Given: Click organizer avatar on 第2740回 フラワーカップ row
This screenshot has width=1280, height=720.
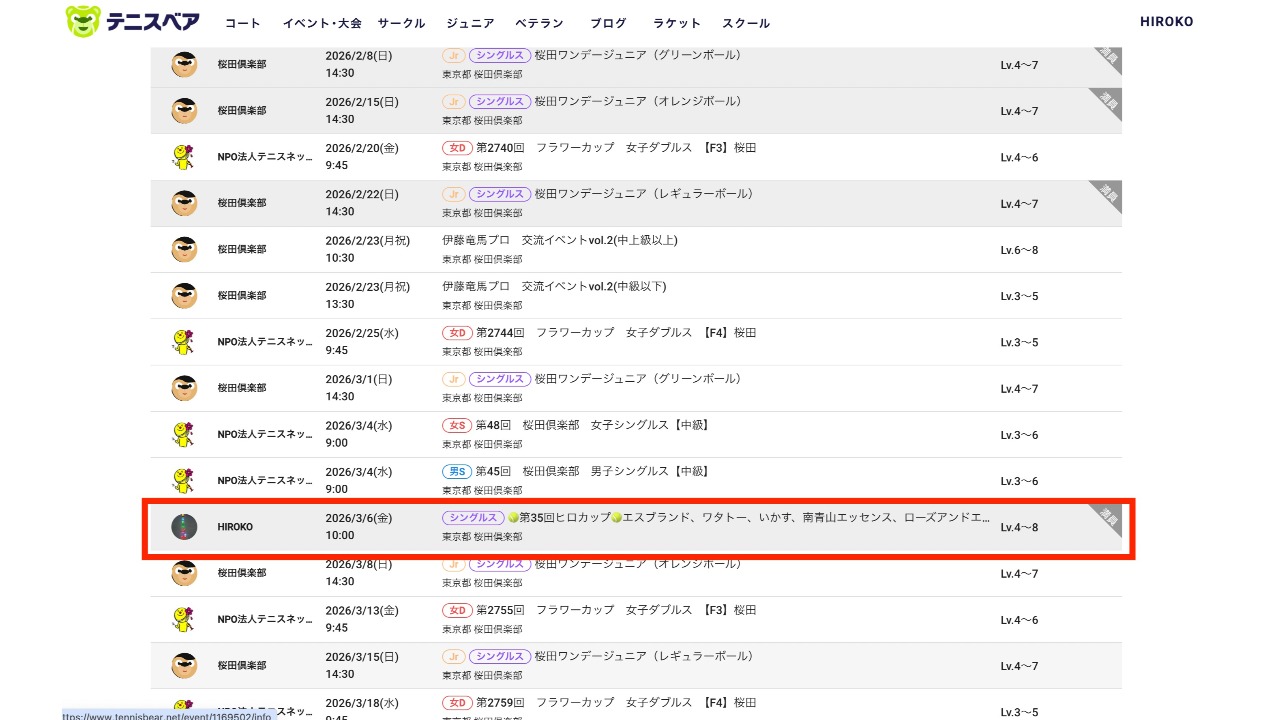Looking at the screenshot, I should pos(184,157).
